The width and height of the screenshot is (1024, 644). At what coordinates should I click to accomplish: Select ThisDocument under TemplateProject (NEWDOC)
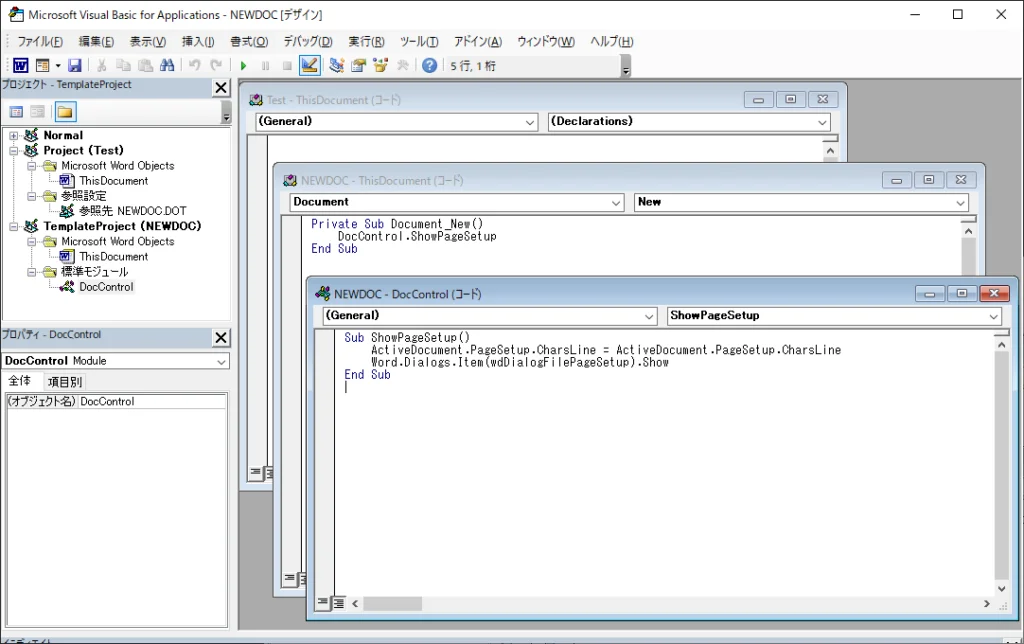(114, 257)
